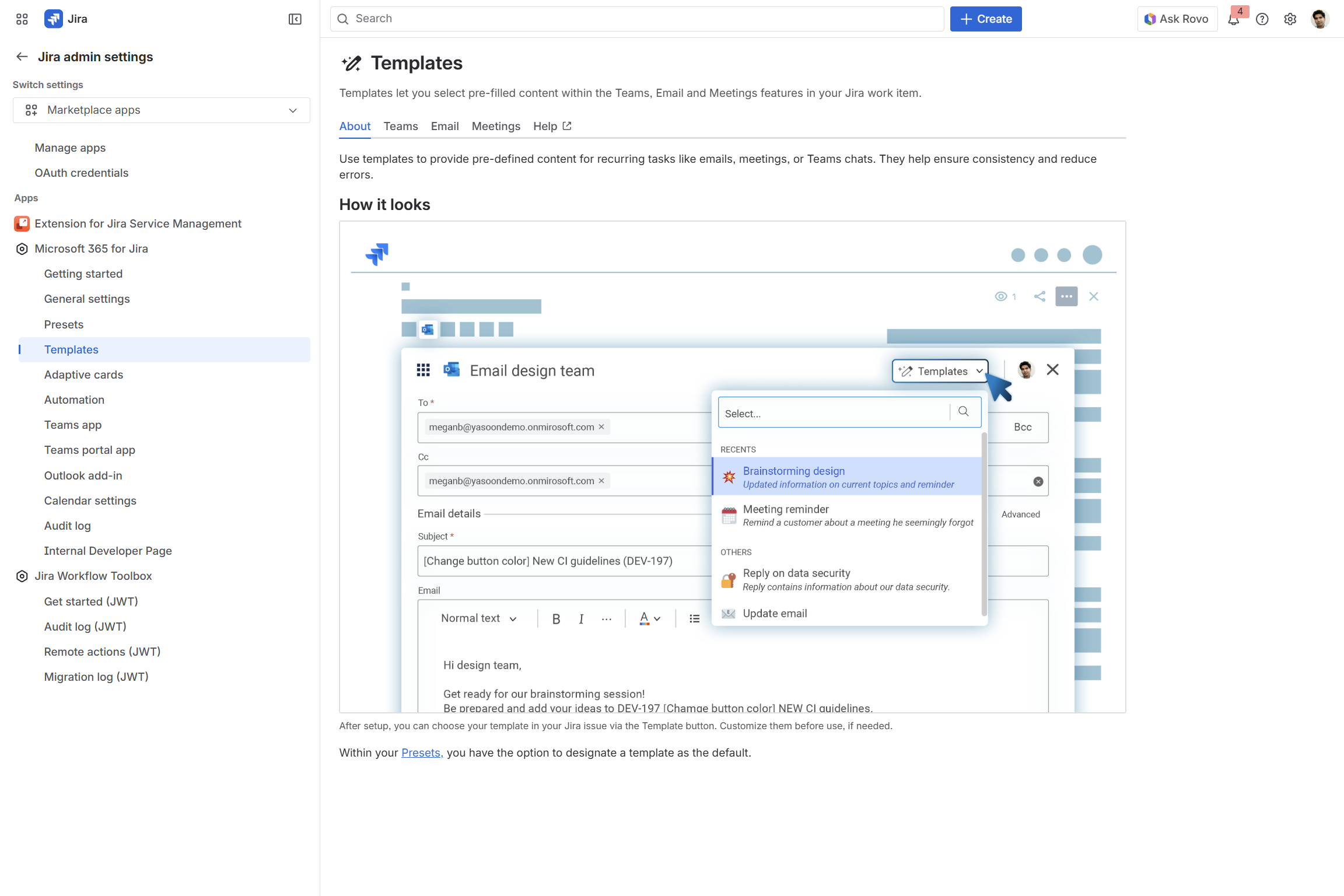Open Adaptive cards in sidebar
Image resolution: width=1344 pixels, height=896 pixels.
tap(83, 374)
